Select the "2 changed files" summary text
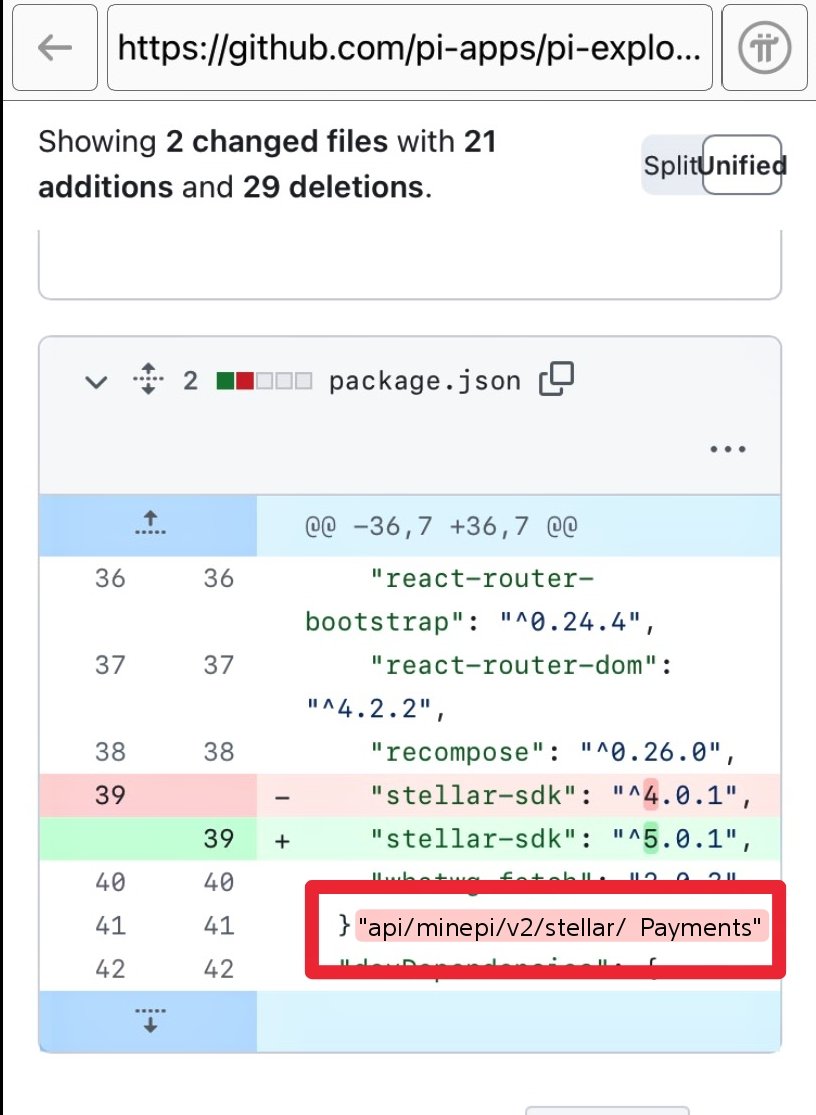The image size is (816, 1115). [x=277, y=142]
